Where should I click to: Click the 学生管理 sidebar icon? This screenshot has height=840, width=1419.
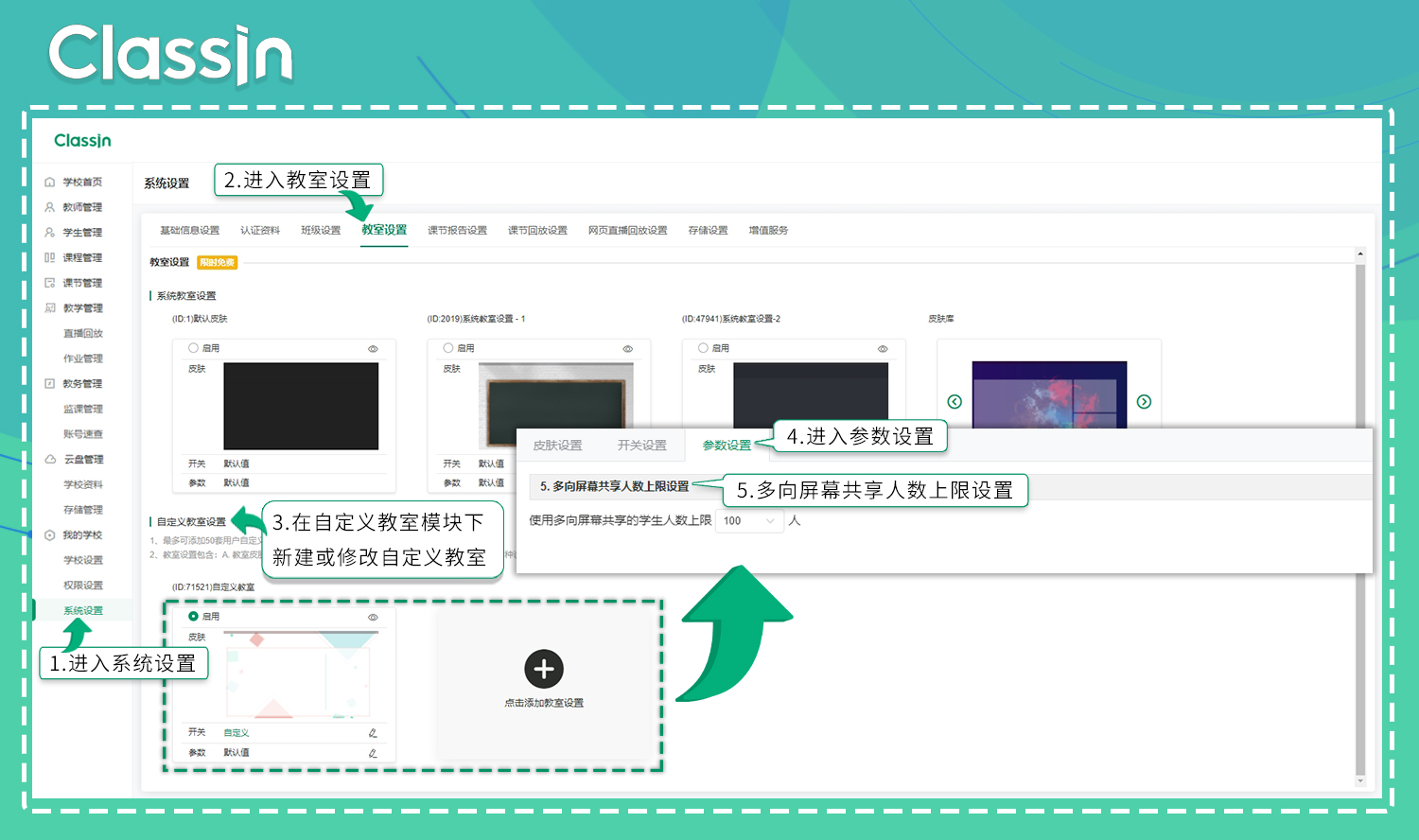click(x=50, y=233)
